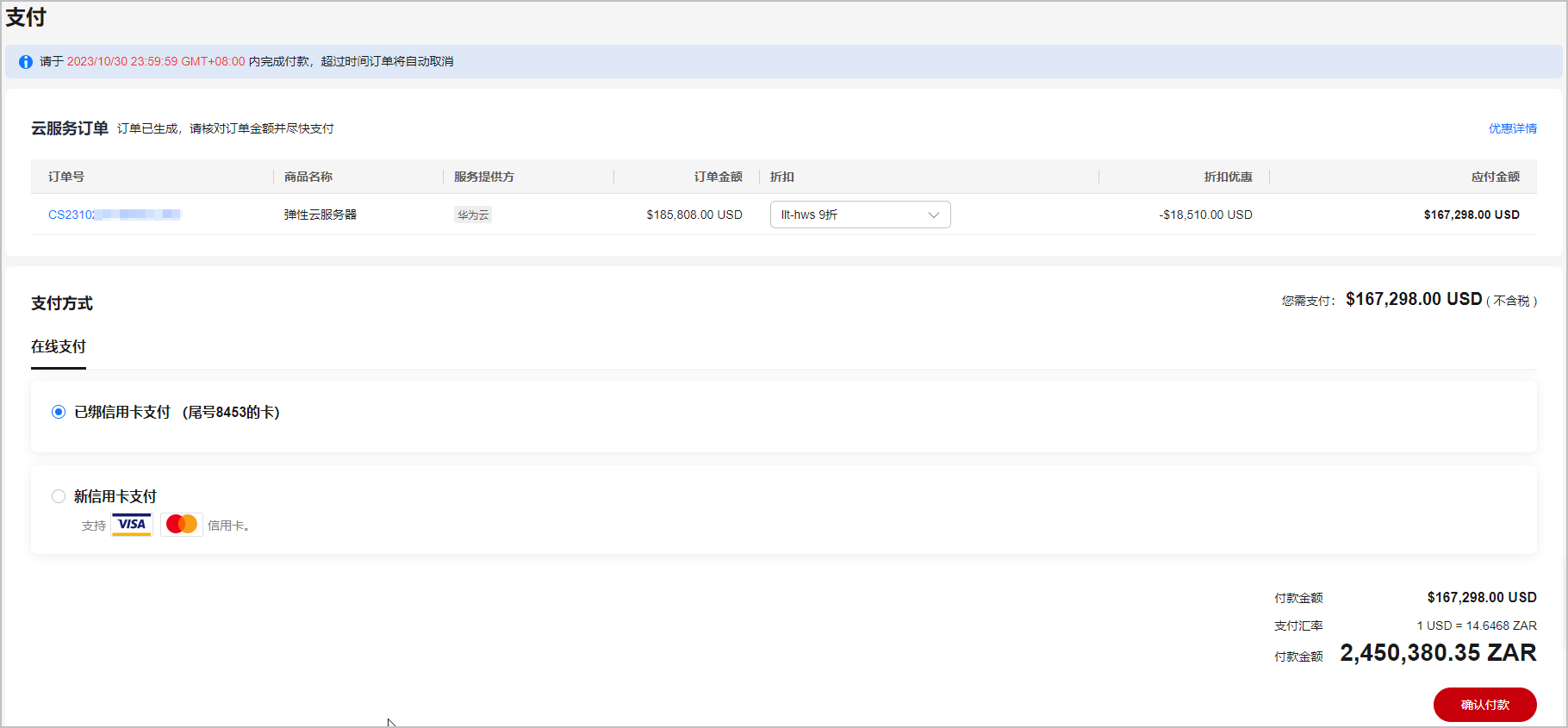Click the 弹性云服务器 product name
The width and height of the screenshot is (1568, 728).
tap(320, 215)
